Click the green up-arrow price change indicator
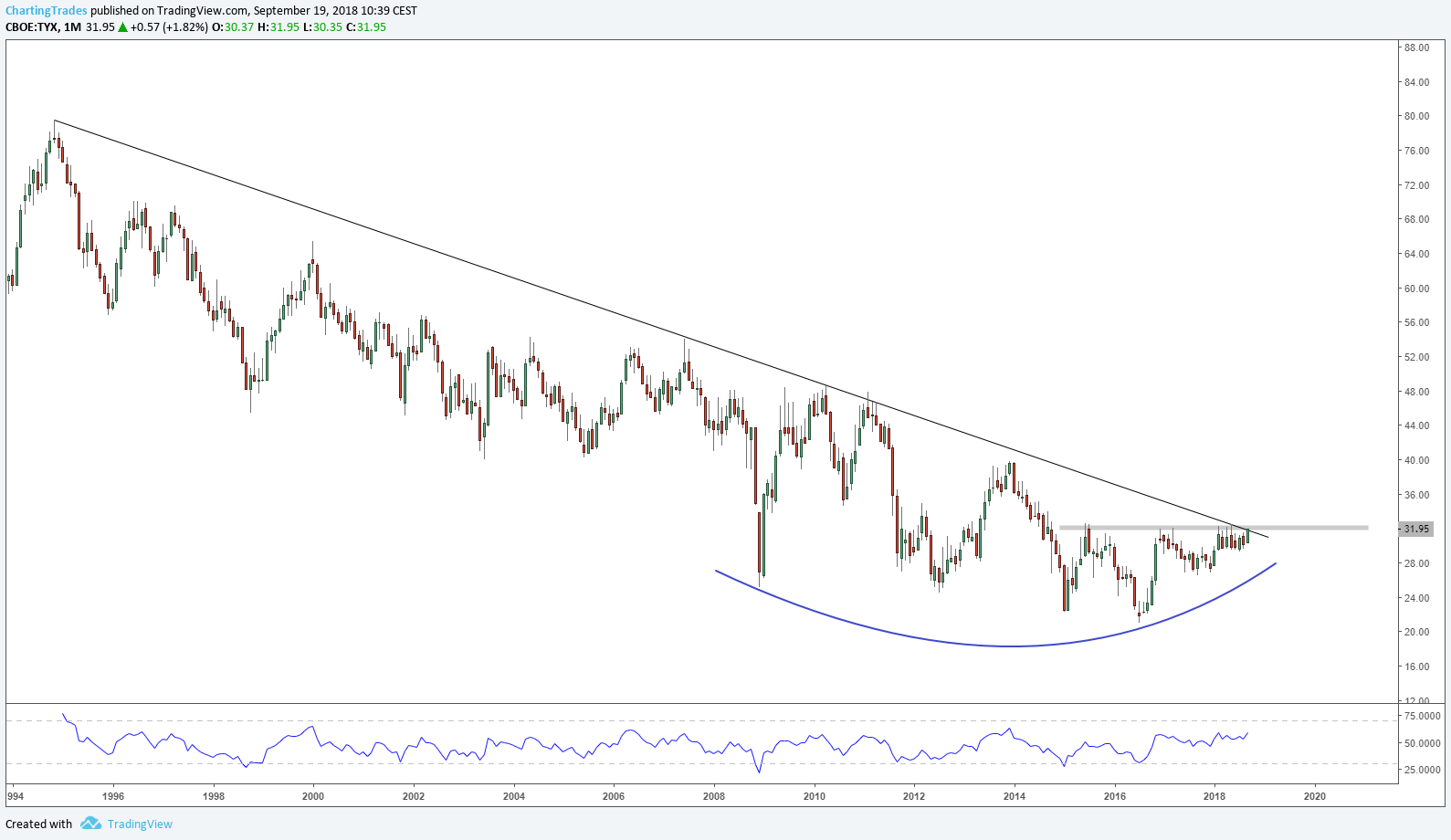The height and width of the screenshot is (840, 1451). (122, 27)
